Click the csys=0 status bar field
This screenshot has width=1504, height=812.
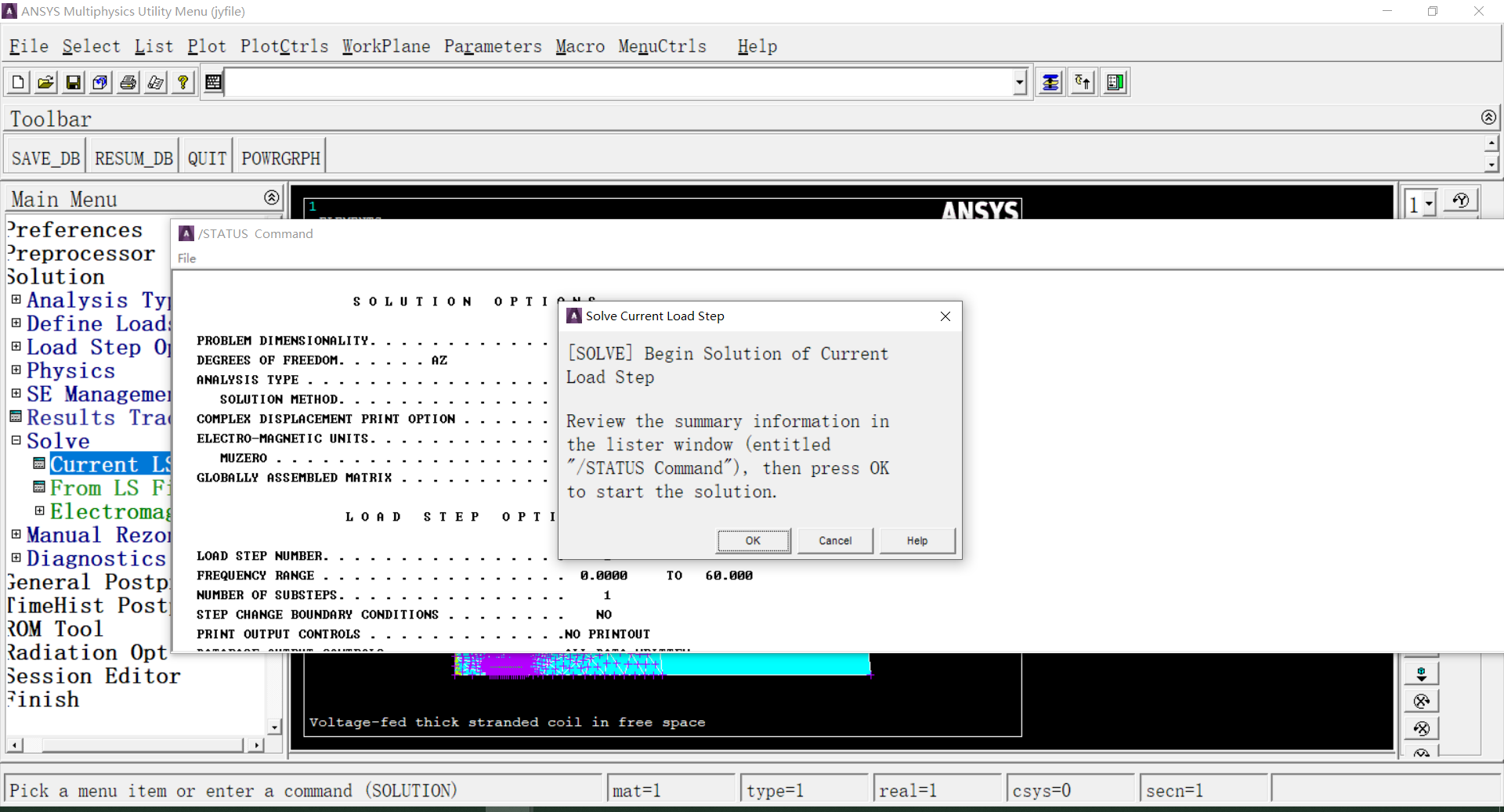click(x=1070, y=790)
